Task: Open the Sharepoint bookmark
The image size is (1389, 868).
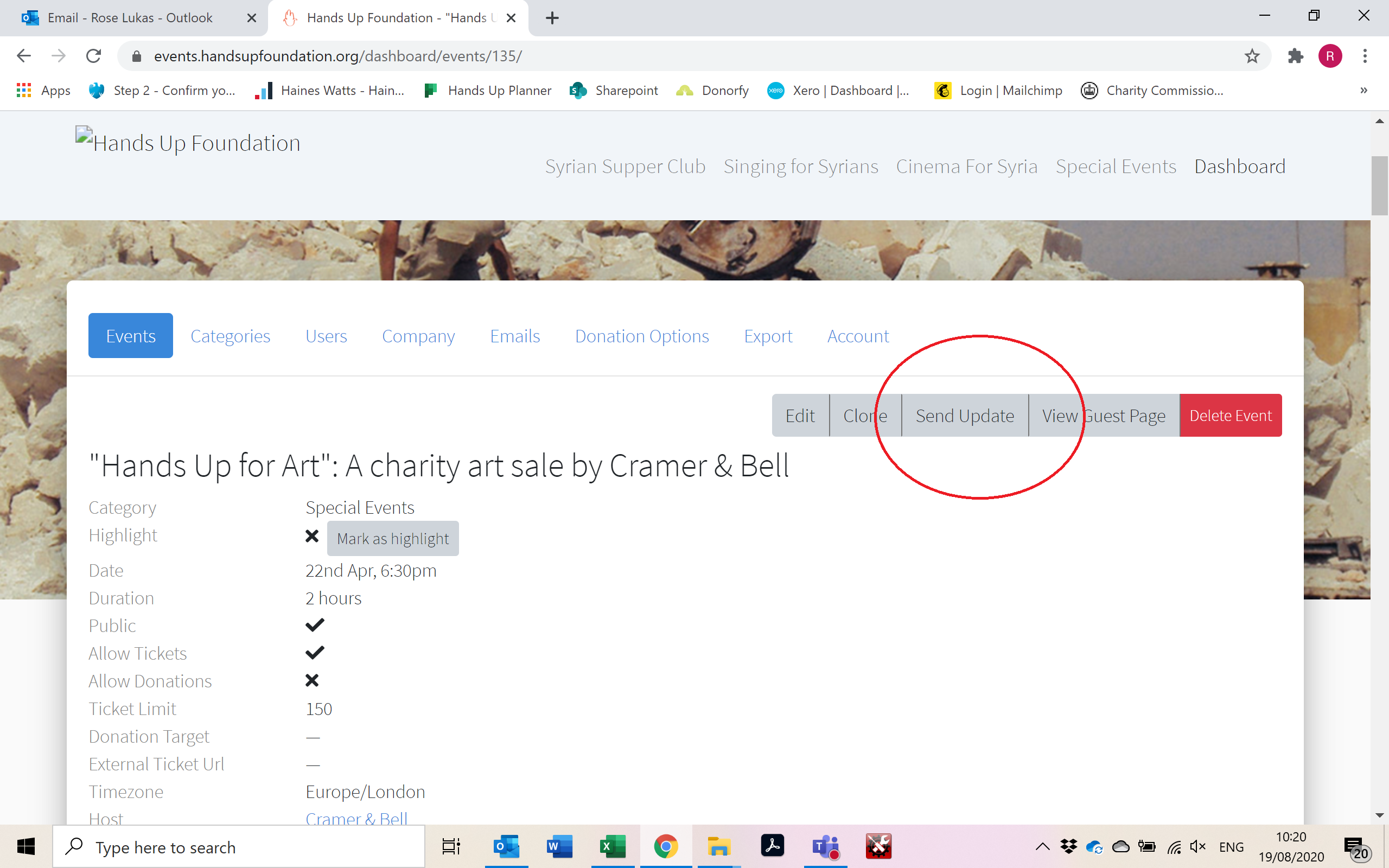Action: click(614, 90)
